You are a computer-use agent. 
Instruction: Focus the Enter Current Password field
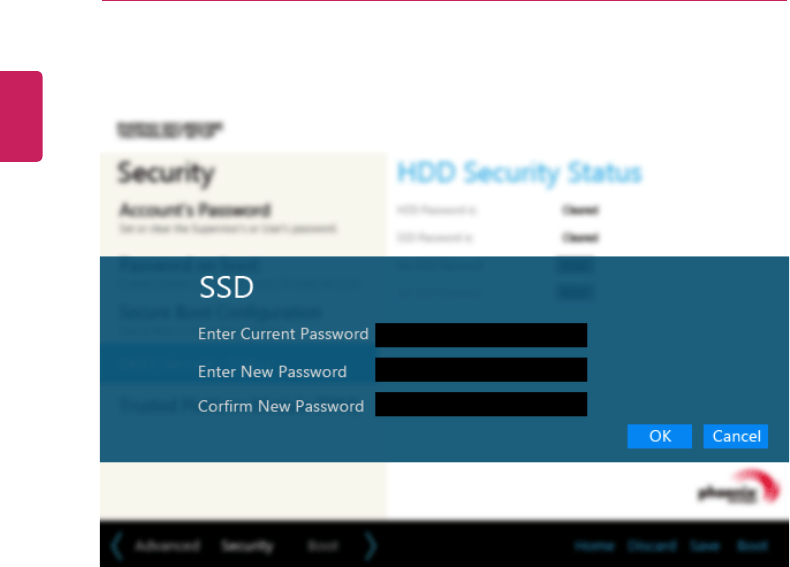pyautogui.click(x=481, y=335)
